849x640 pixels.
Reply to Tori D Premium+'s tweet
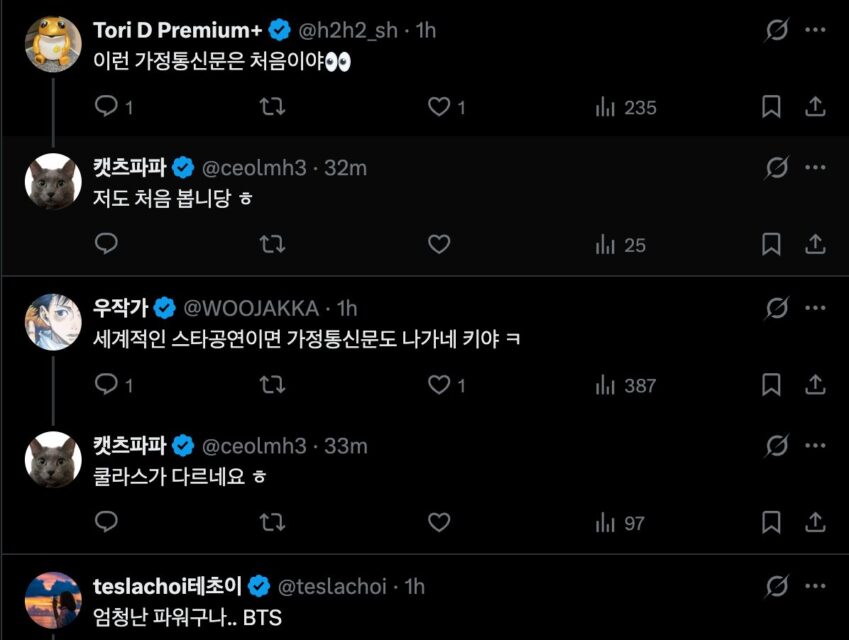pyautogui.click(x=107, y=107)
